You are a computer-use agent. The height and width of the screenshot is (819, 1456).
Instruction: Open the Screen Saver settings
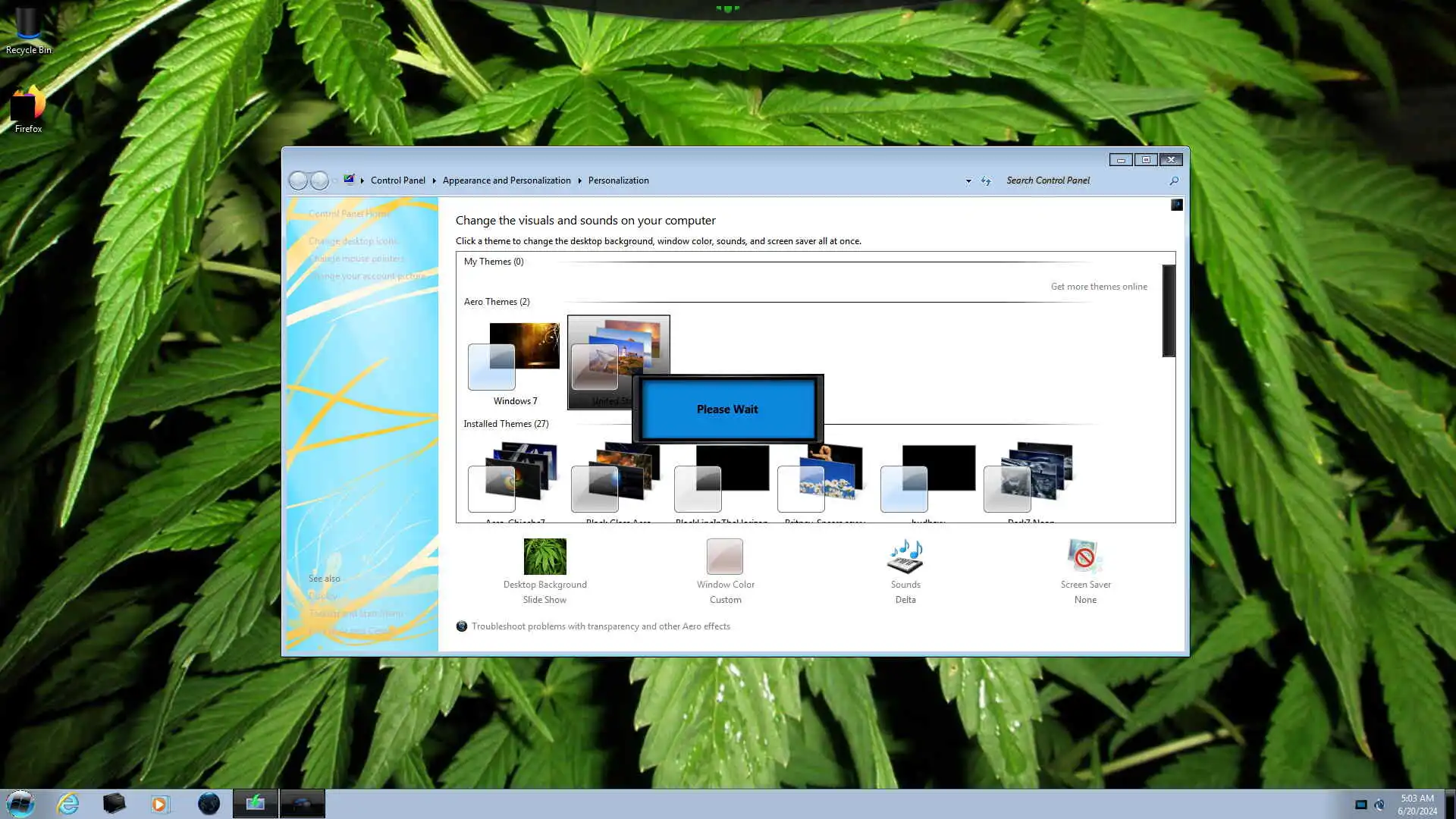pyautogui.click(x=1085, y=557)
